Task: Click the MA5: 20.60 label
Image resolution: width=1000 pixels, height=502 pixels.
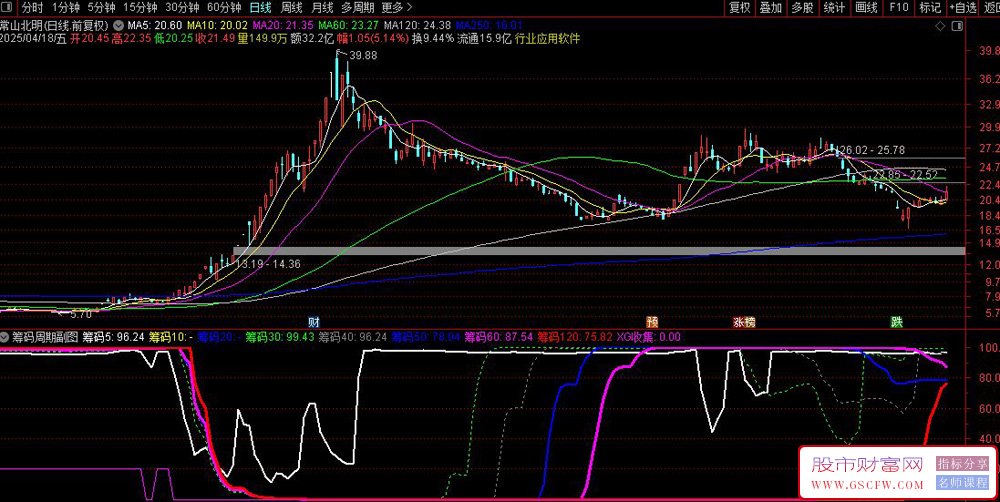Action: point(155,26)
